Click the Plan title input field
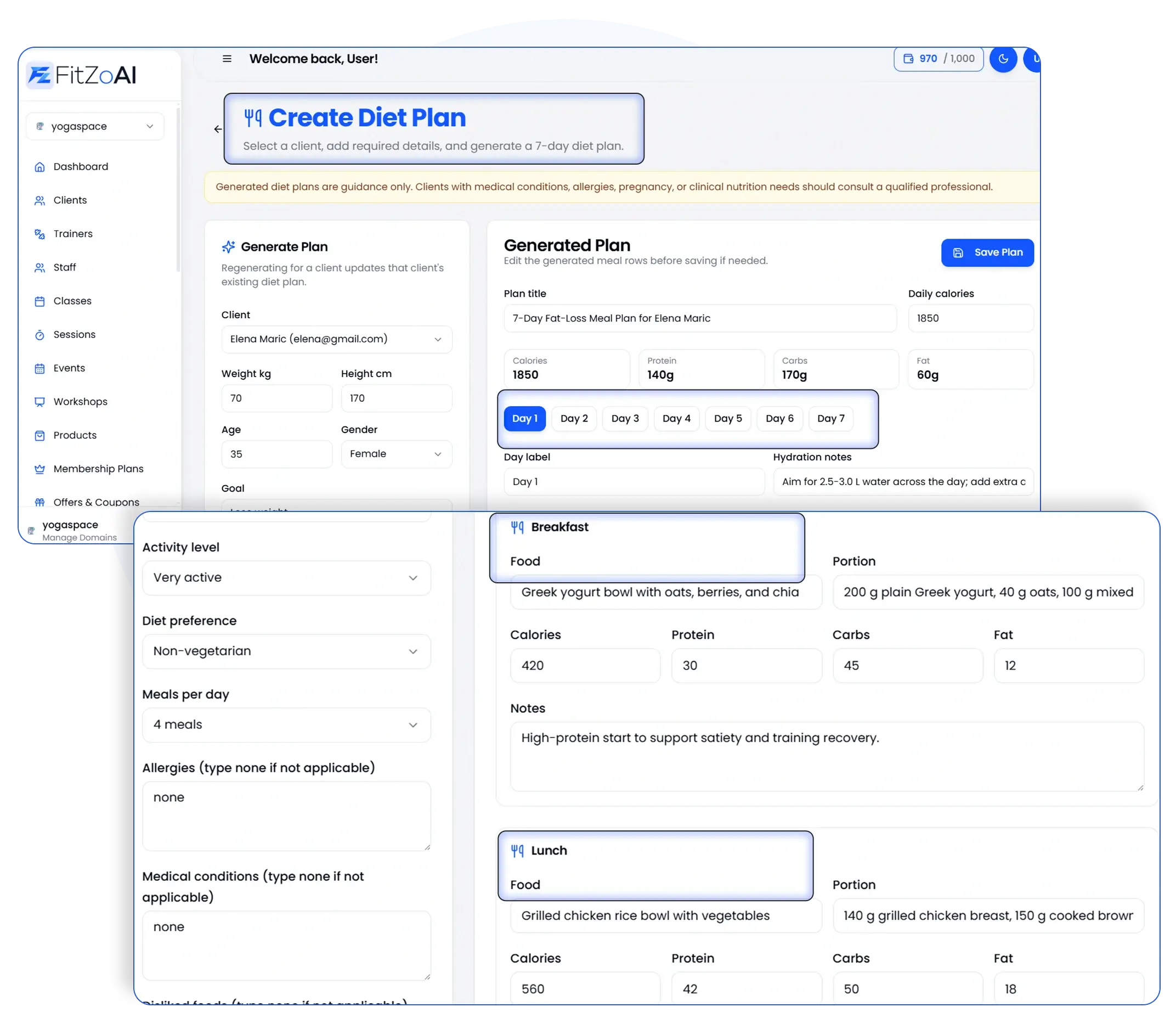Screen dimensions: 1176x1024 (x=700, y=318)
